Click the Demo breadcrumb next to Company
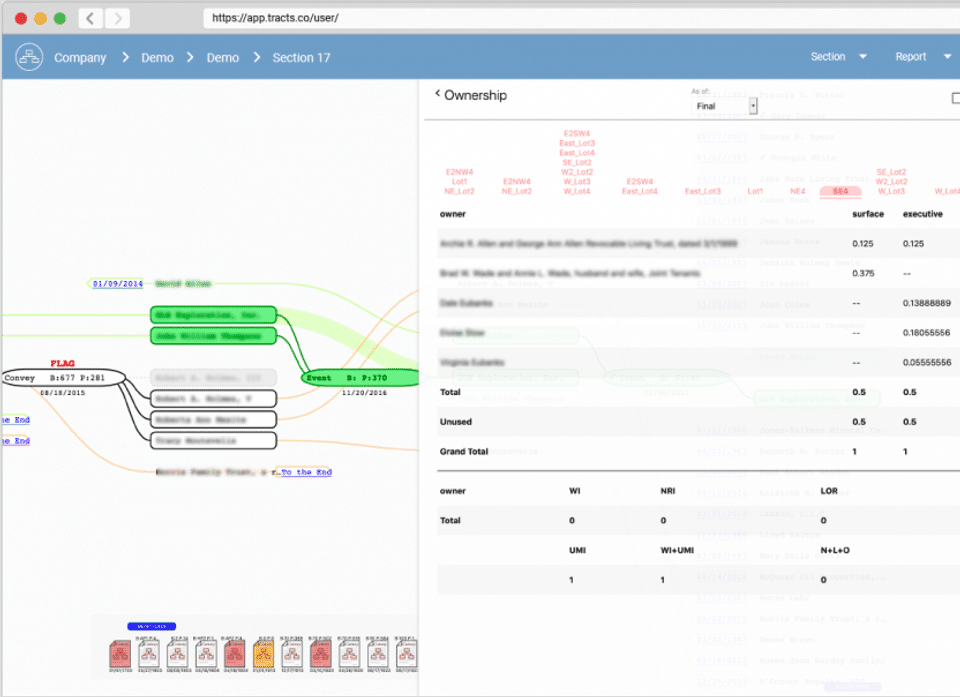The height and width of the screenshot is (697, 960). click(157, 58)
